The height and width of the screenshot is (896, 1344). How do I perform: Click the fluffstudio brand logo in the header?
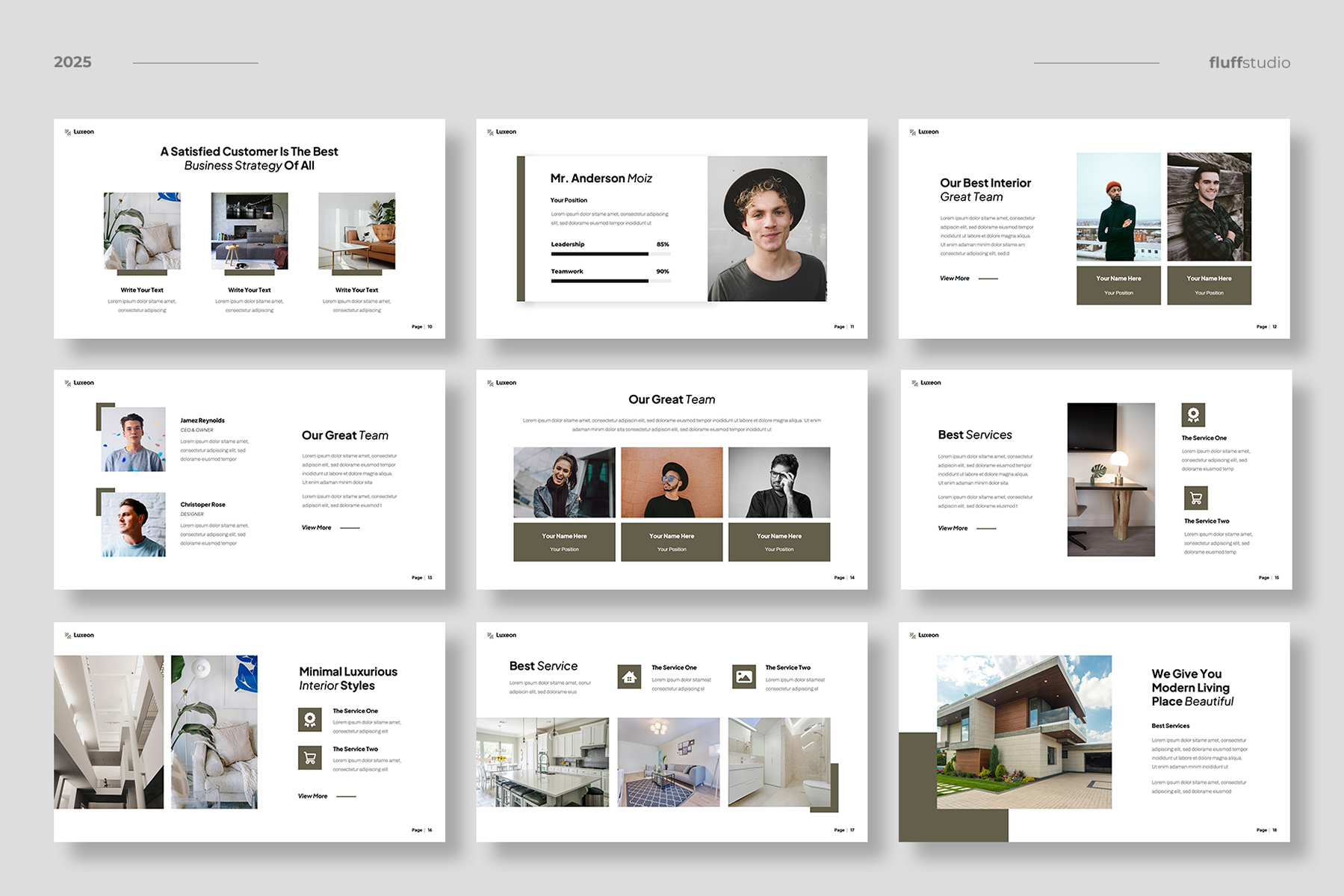(x=1249, y=63)
